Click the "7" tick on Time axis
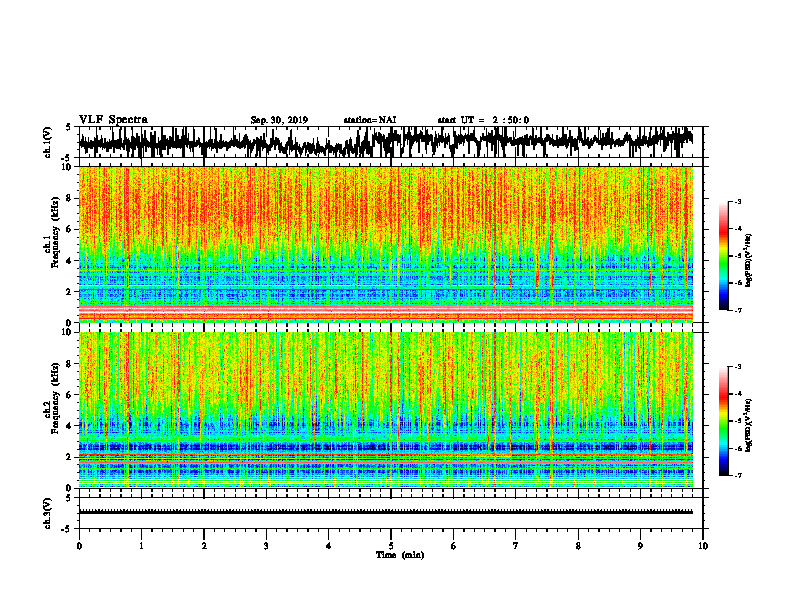792x612 pixels. [516, 546]
